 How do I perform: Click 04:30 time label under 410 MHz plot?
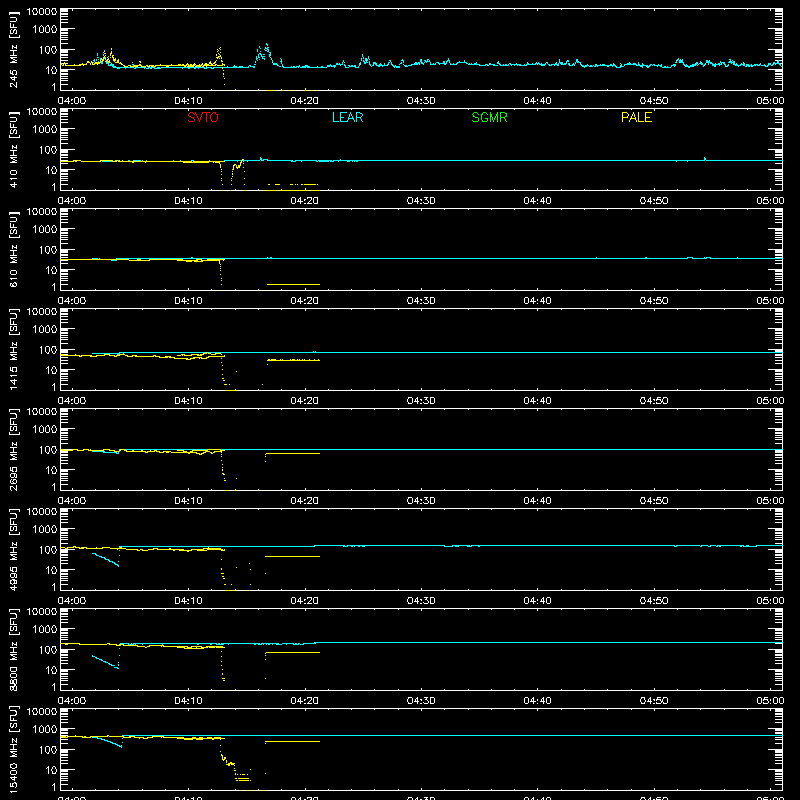[x=421, y=201]
